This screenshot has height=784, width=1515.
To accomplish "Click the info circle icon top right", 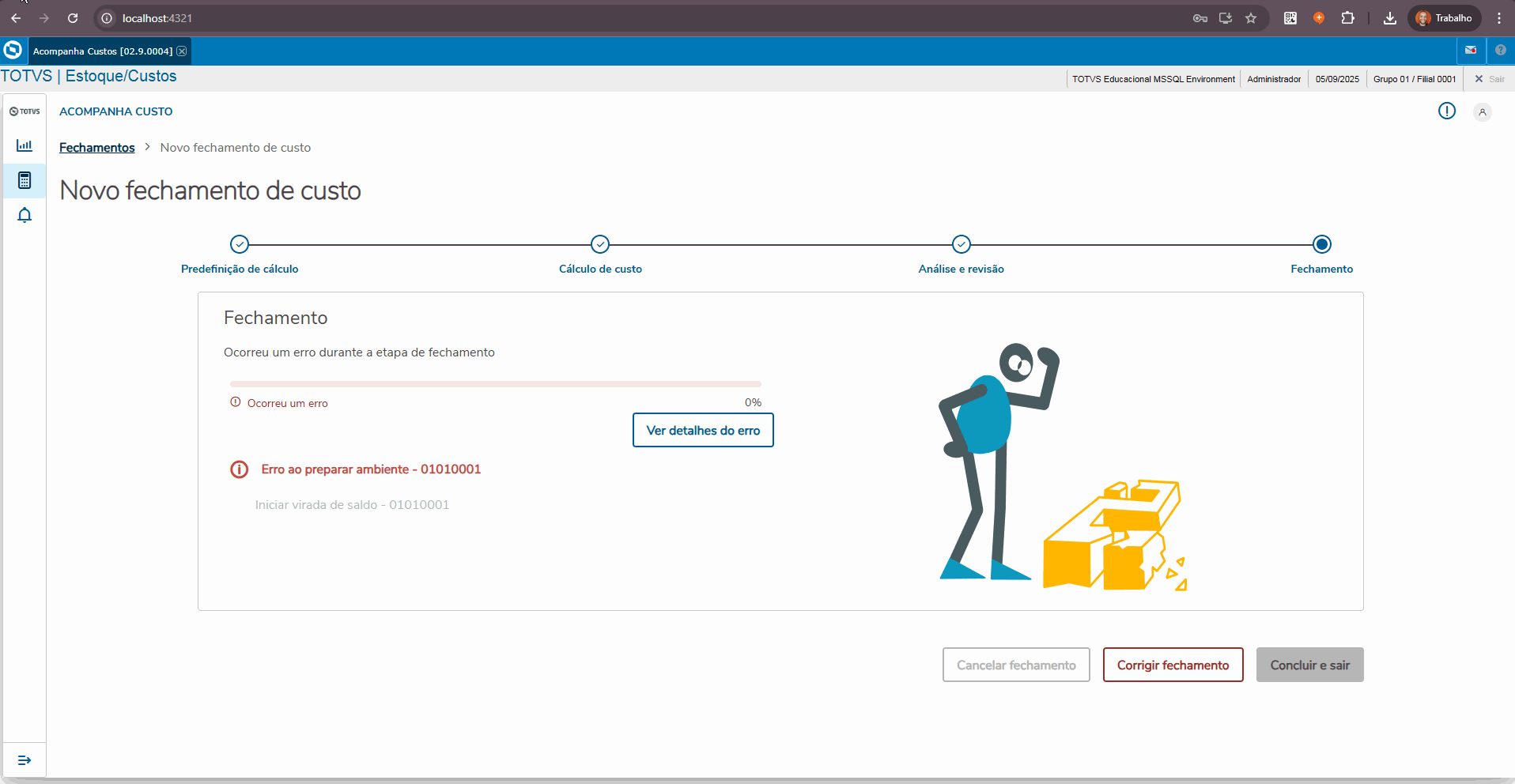I will coord(1447,111).
